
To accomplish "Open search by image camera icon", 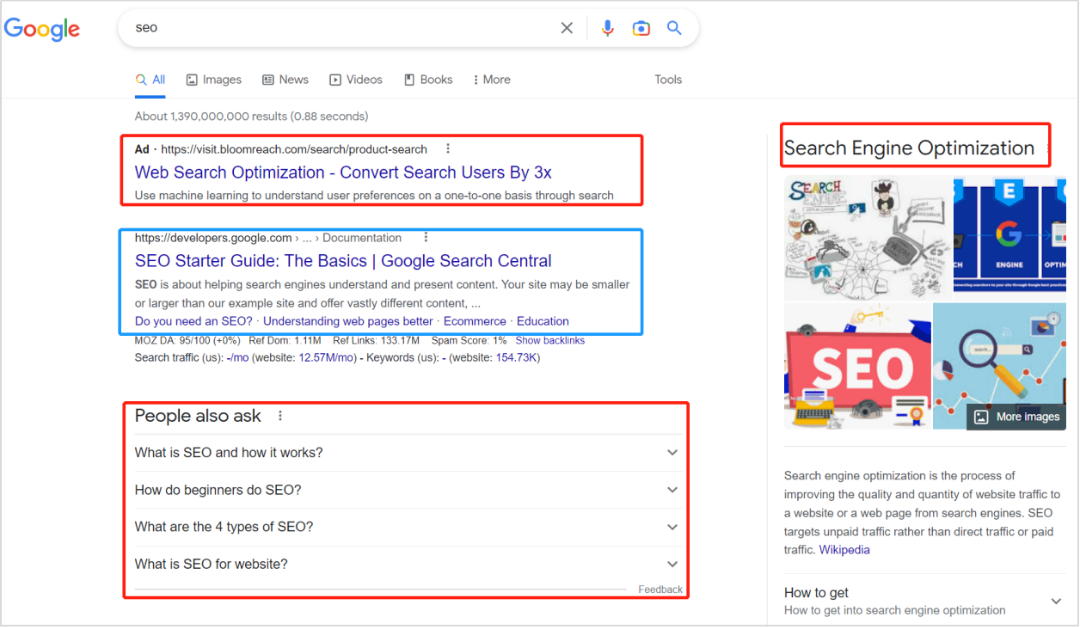I will coord(641,28).
